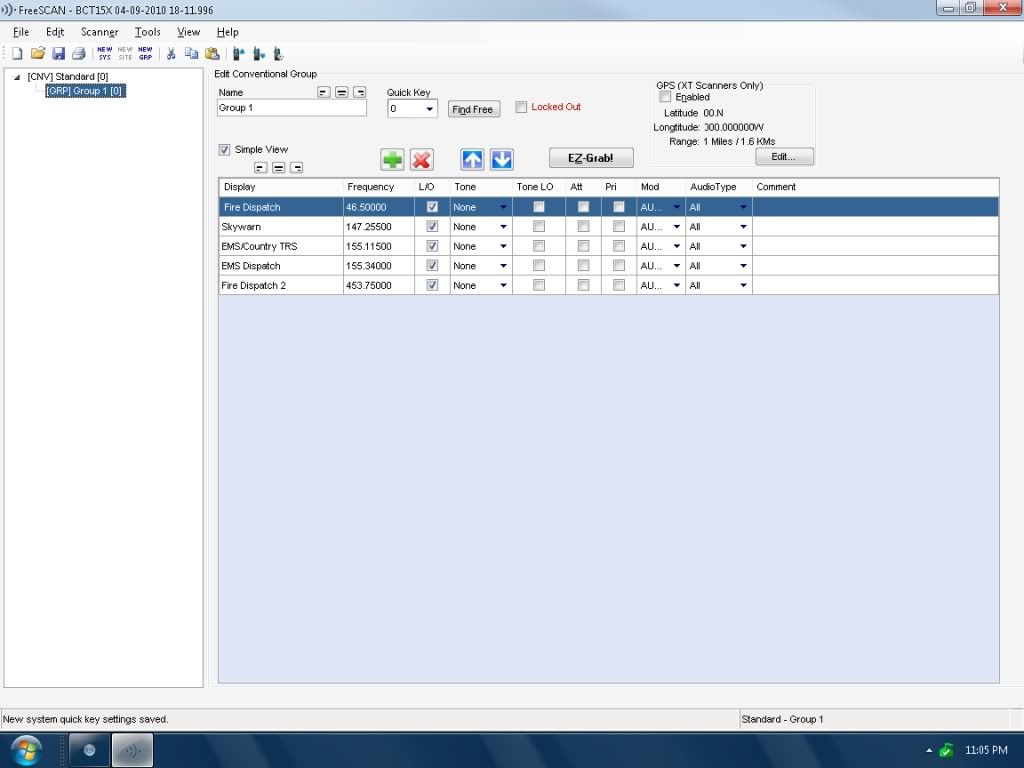
Task: Open AudioType dropdown for Fire Dispatch 2
Action: (x=743, y=286)
